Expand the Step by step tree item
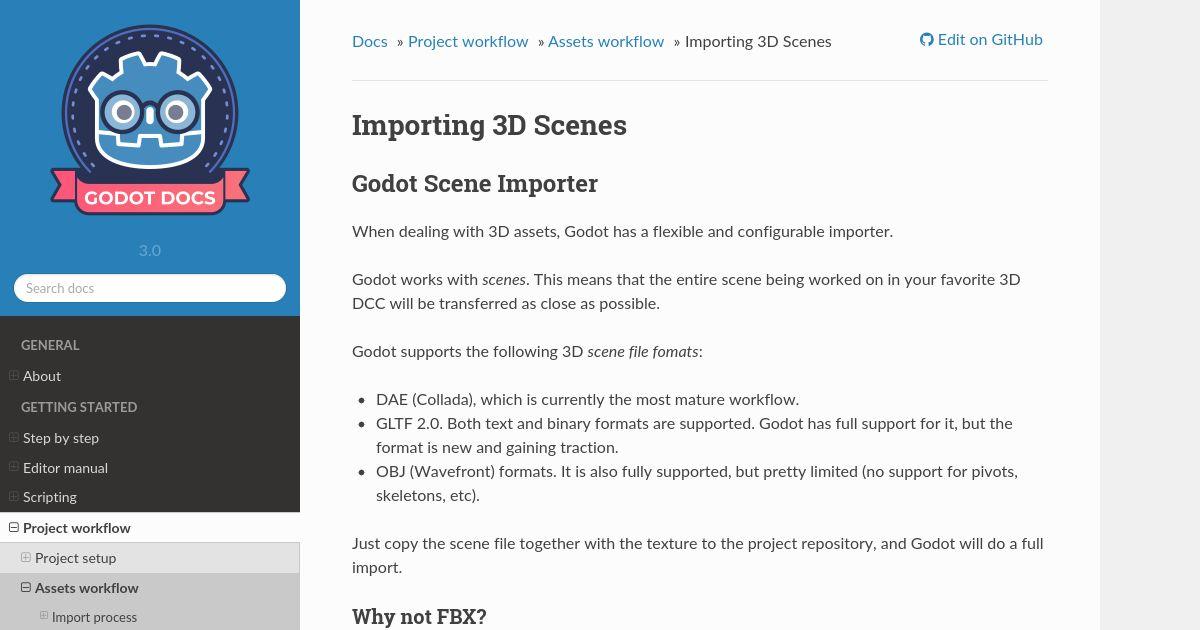Image resolution: width=1200 pixels, height=630 pixels. 14,438
